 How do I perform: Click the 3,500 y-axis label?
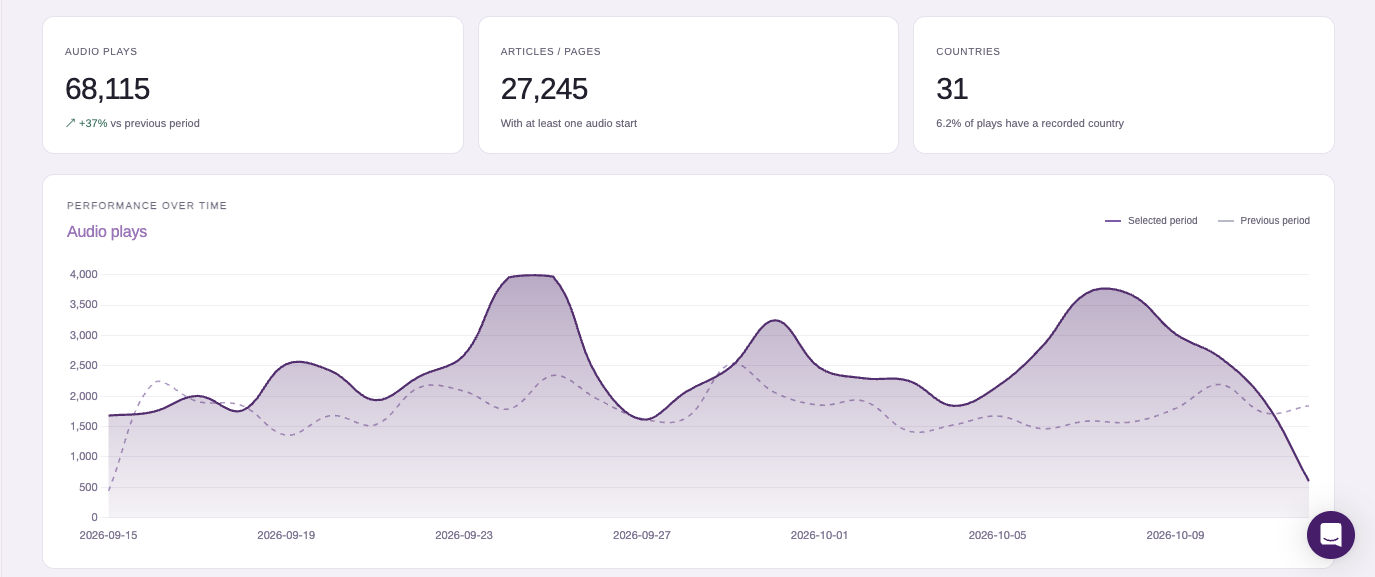(x=83, y=304)
